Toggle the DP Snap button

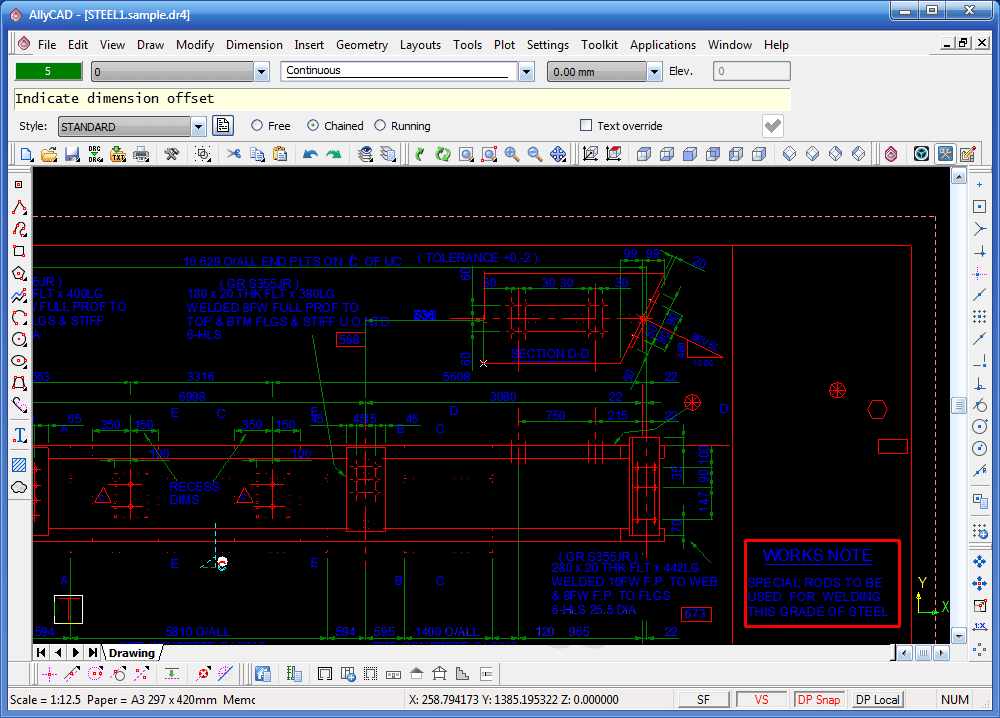click(x=819, y=699)
